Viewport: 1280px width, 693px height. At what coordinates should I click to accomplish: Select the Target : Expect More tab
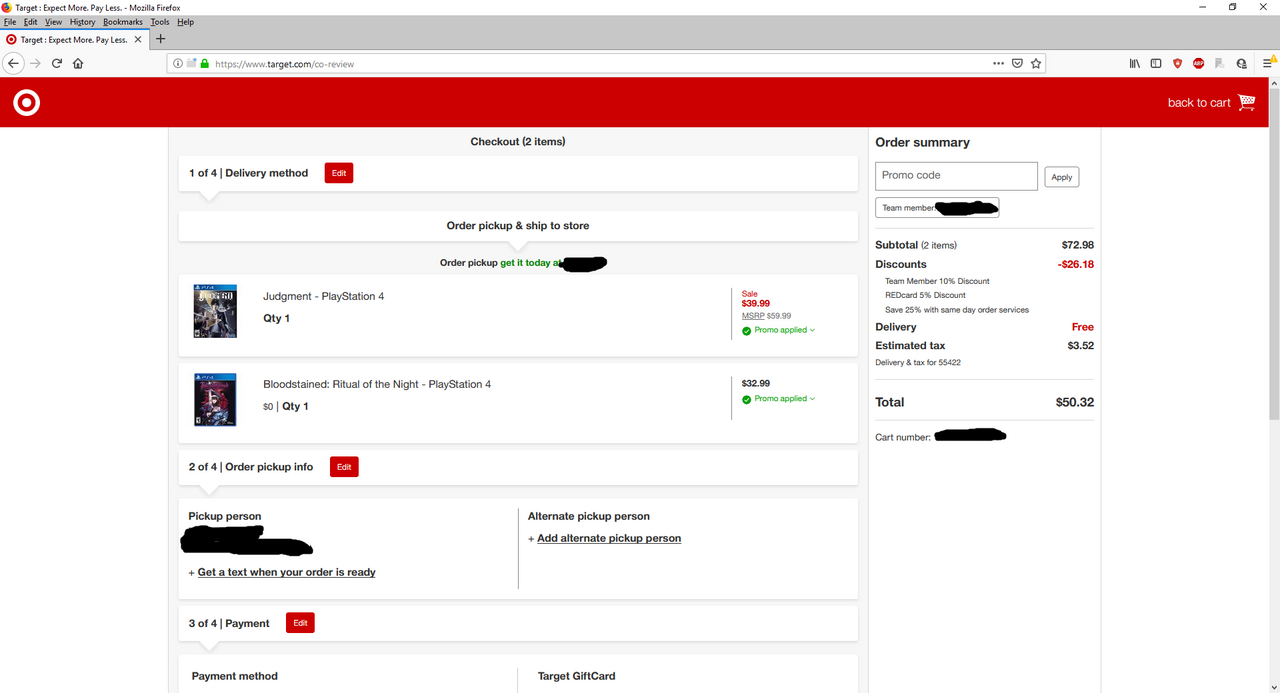click(75, 40)
